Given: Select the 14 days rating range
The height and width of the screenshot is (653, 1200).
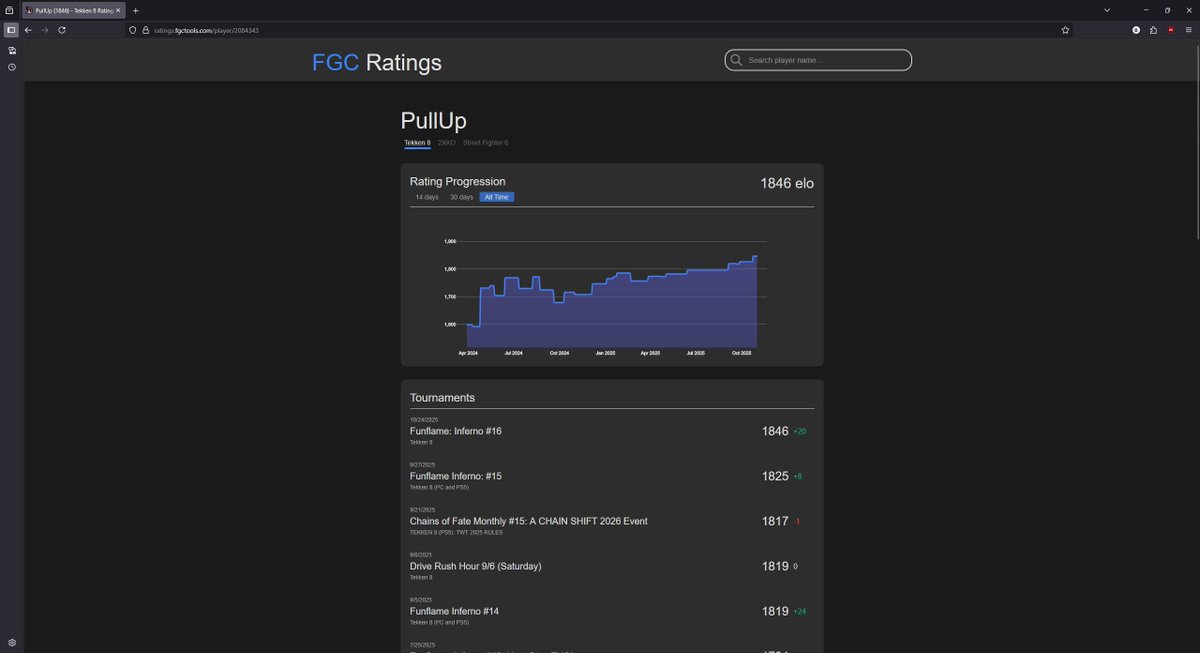Looking at the screenshot, I should 427,197.
